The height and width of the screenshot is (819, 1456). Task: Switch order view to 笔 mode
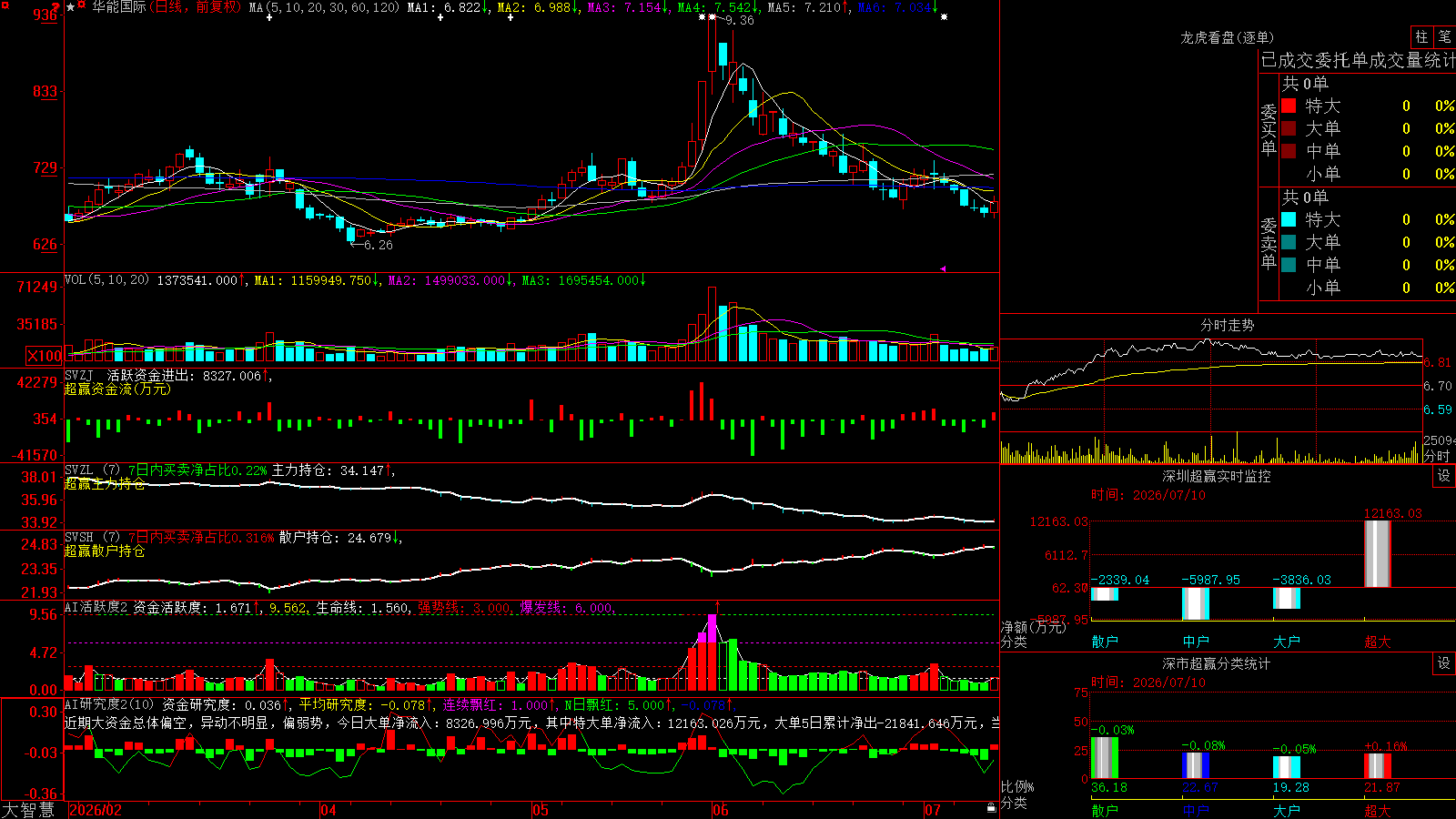1444,37
